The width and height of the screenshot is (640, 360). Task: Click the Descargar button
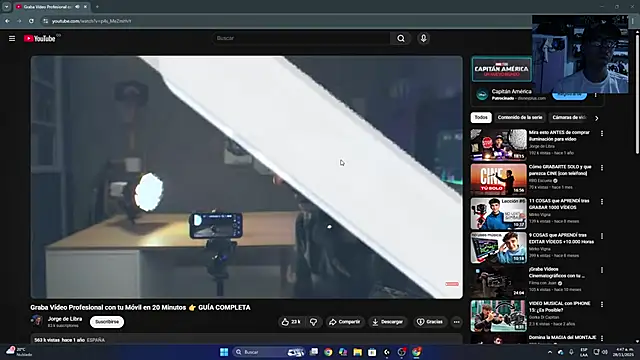click(x=387, y=322)
